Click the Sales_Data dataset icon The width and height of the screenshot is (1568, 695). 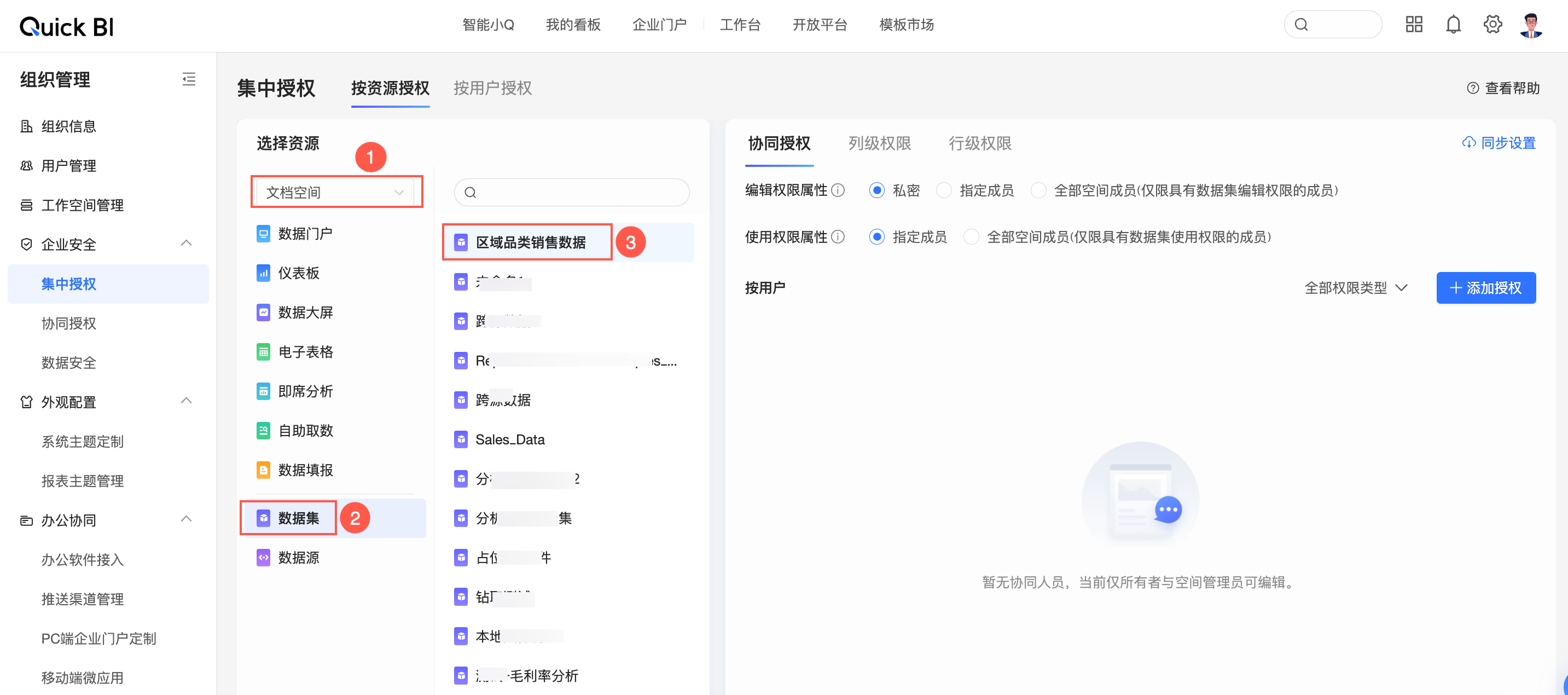coord(461,440)
